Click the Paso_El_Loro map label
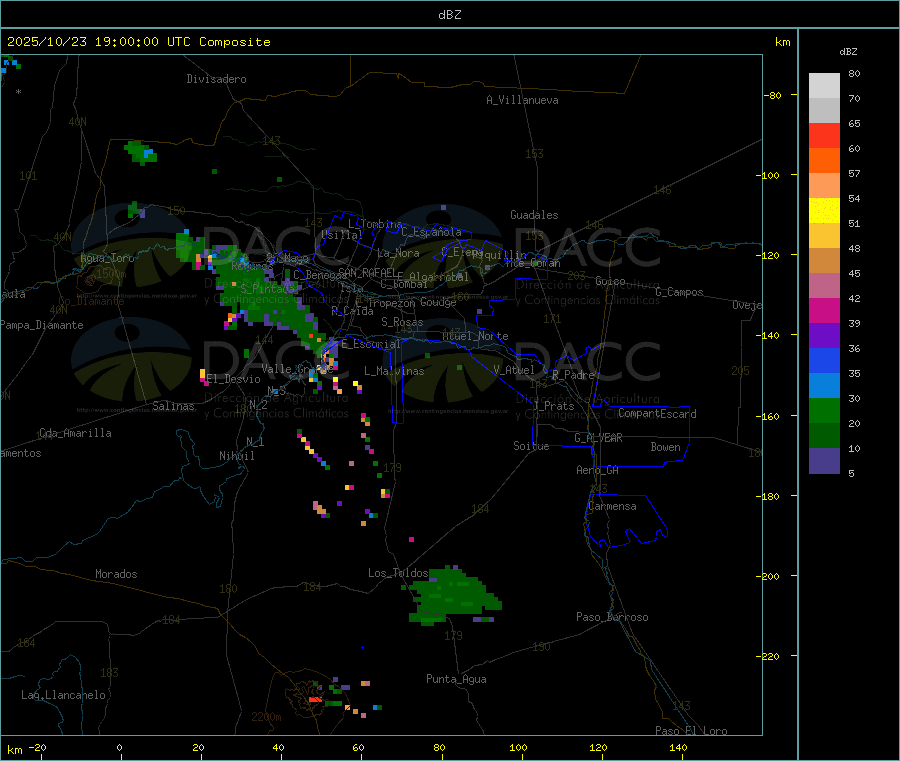900x761 pixels. coord(691,731)
